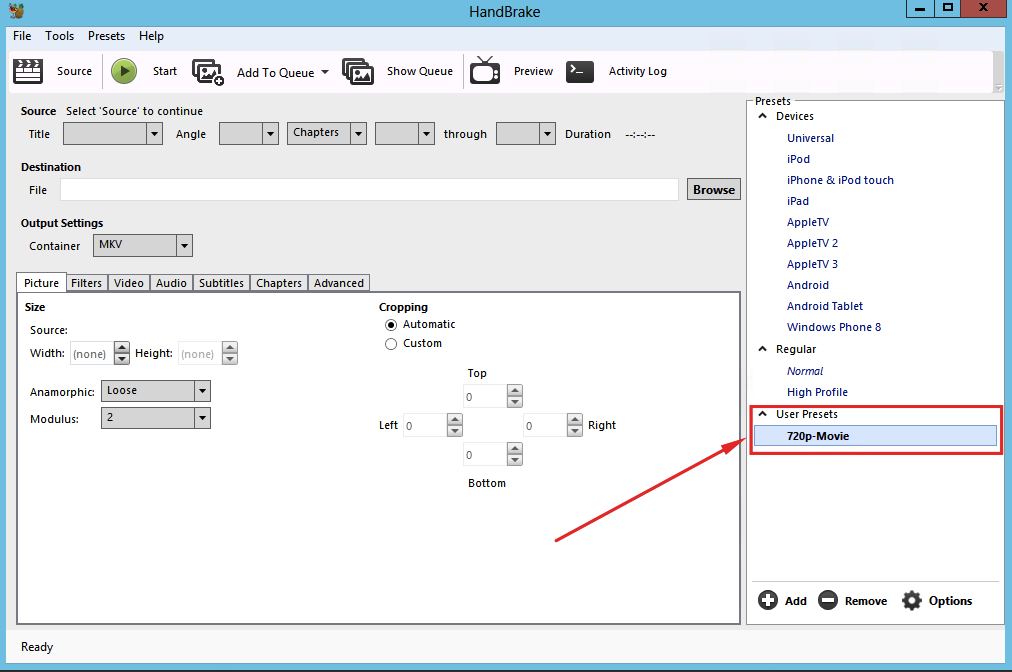Click the Show Queue label
Viewport: 1012px width, 672px height.
tap(420, 71)
